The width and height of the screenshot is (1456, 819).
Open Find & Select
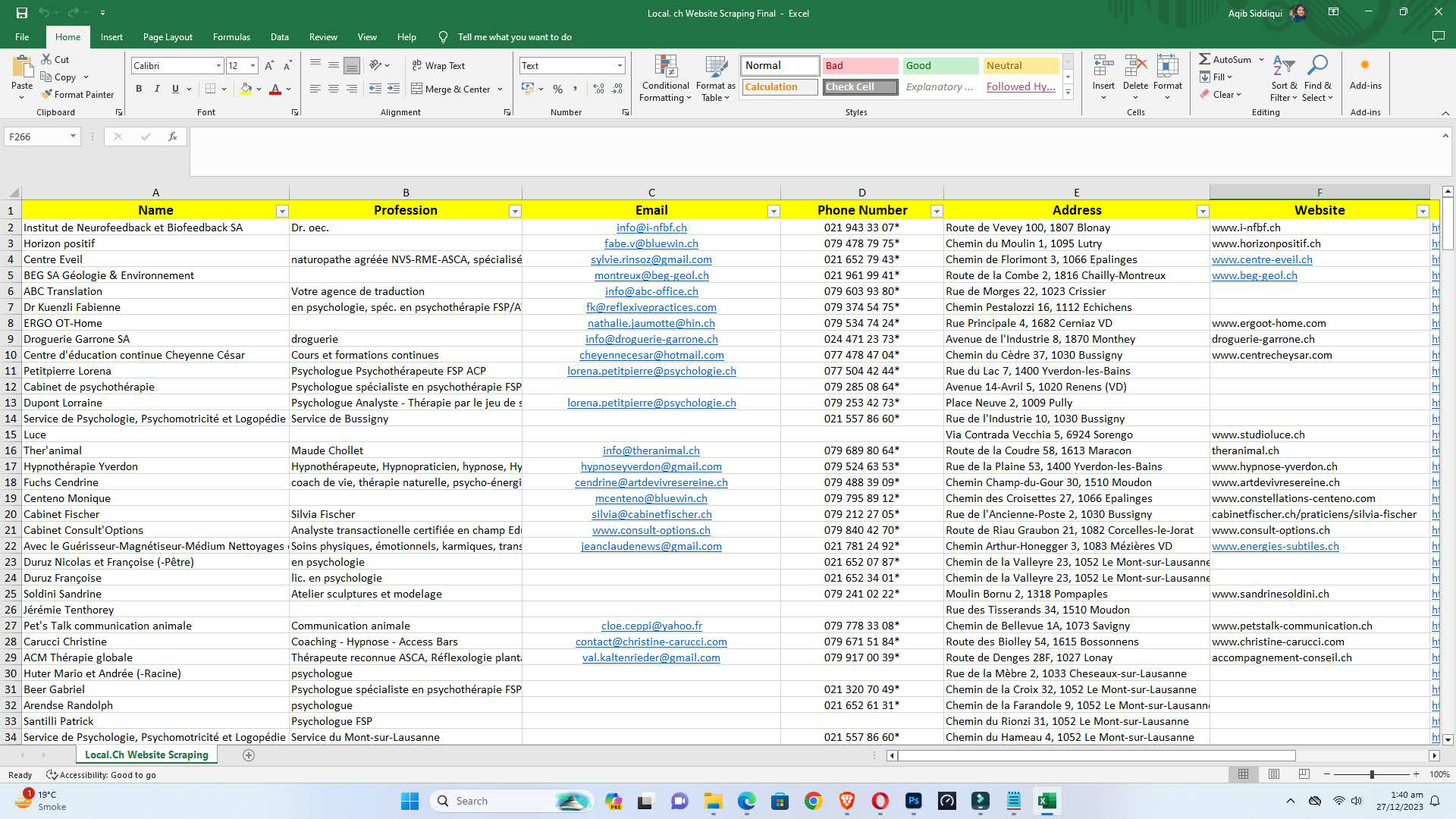pyautogui.click(x=1318, y=76)
